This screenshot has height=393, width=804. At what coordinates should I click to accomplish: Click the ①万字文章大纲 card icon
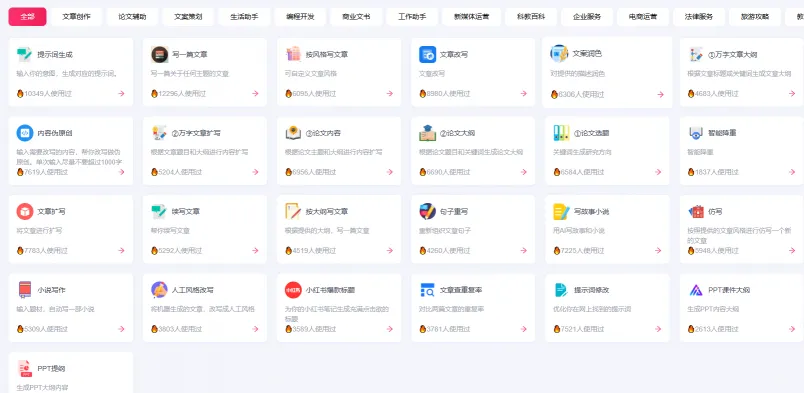696,54
